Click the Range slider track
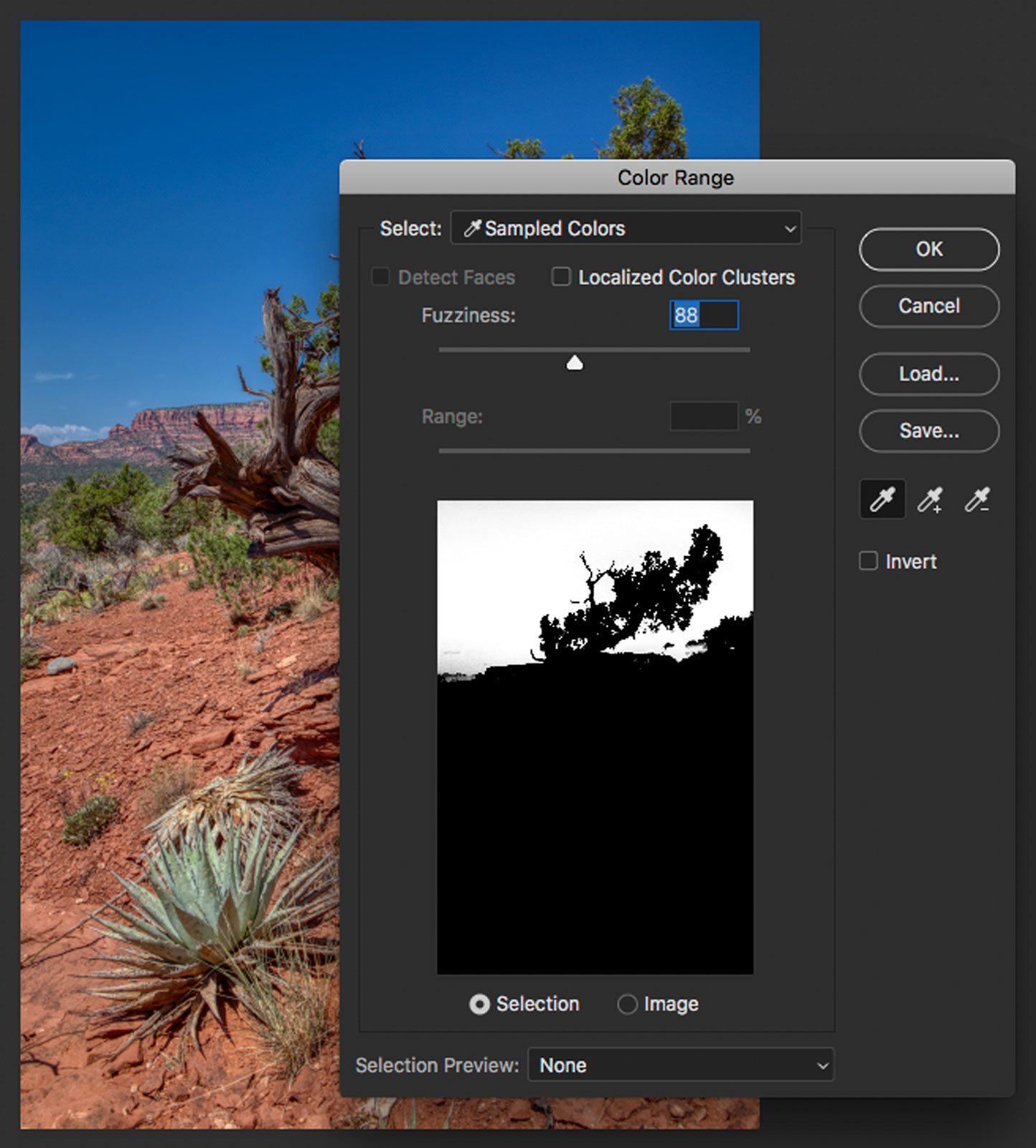This screenshot has width=1036, height=1148. (594, 451)
